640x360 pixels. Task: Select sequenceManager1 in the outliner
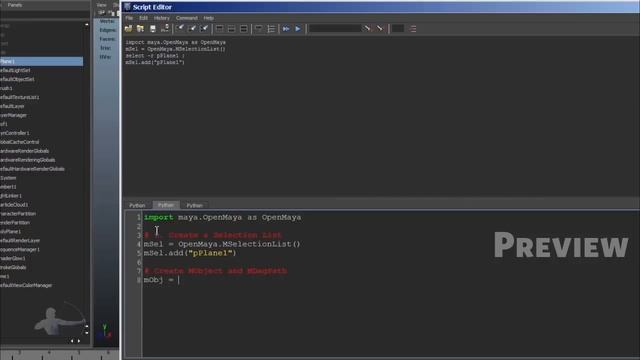[20, 249]
